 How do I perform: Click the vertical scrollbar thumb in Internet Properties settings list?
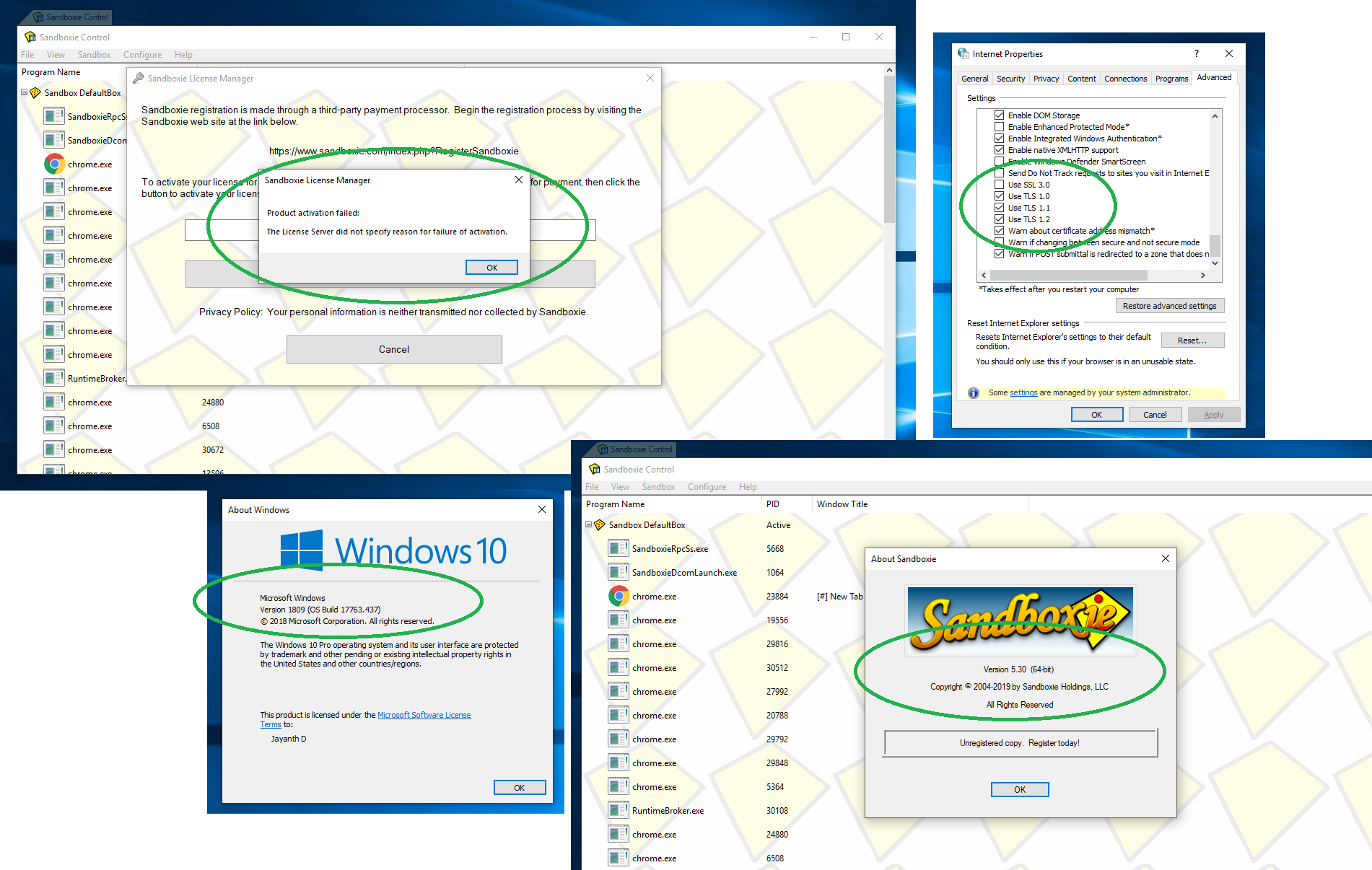(x=1215, y=245)
